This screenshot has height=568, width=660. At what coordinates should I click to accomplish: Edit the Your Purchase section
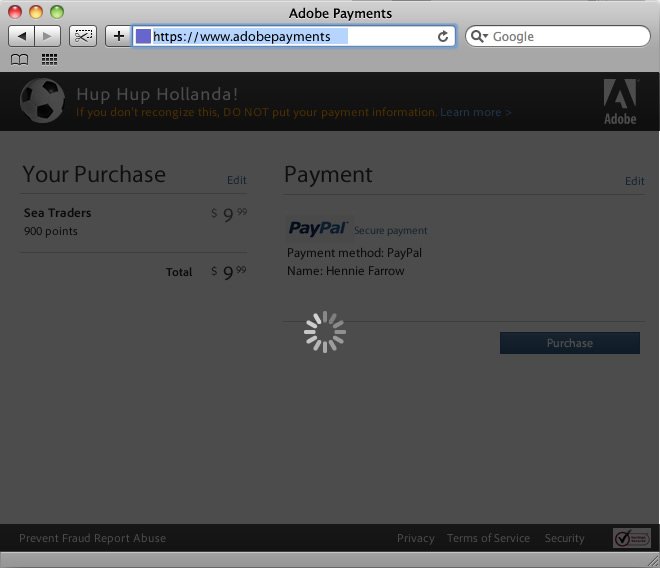[x=237, y=180]
